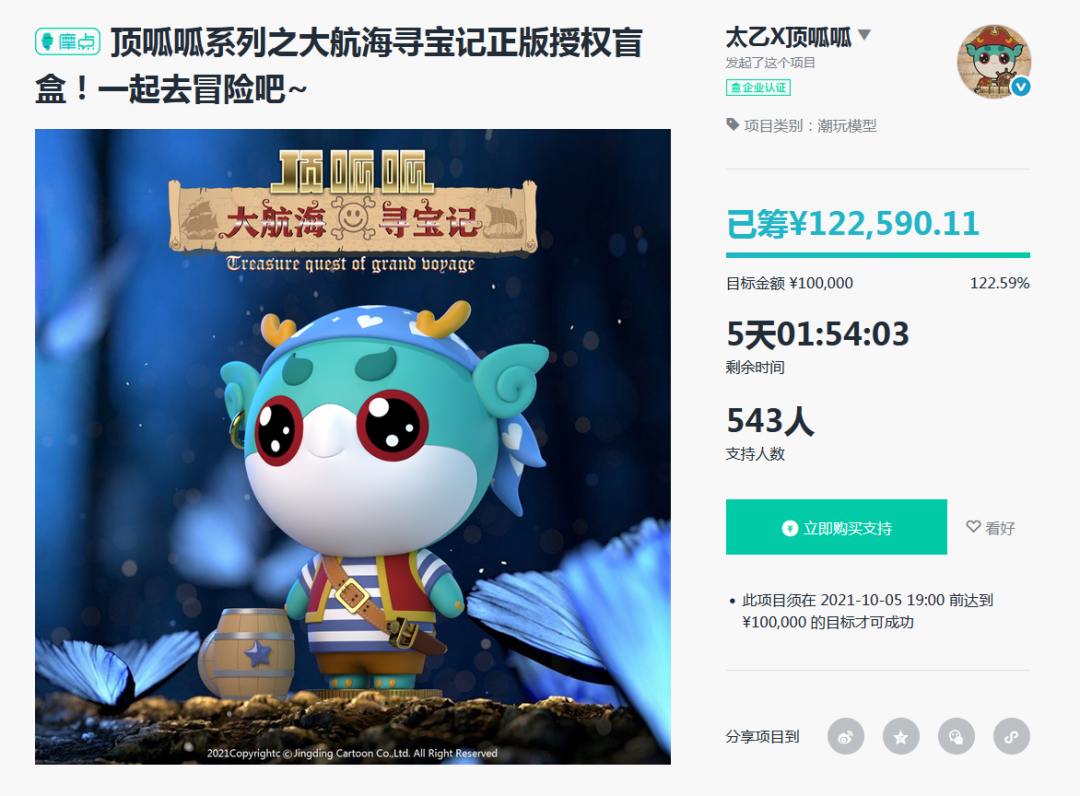Share project via WeChat icon
Viewport: 1080px width, 796px height.
(956, 736)
